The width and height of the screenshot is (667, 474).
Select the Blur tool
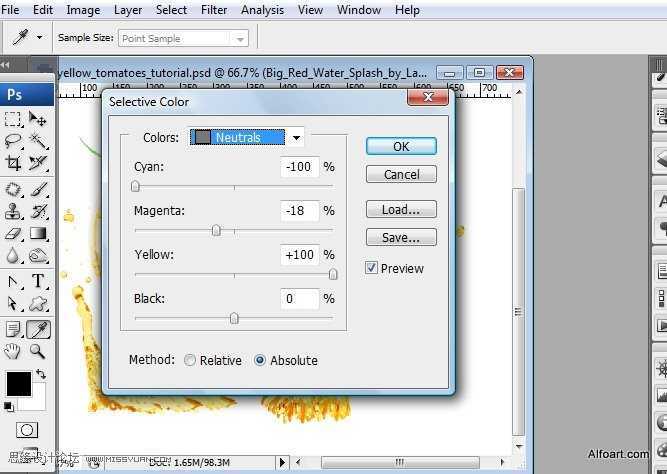click(x=13, y=255)
